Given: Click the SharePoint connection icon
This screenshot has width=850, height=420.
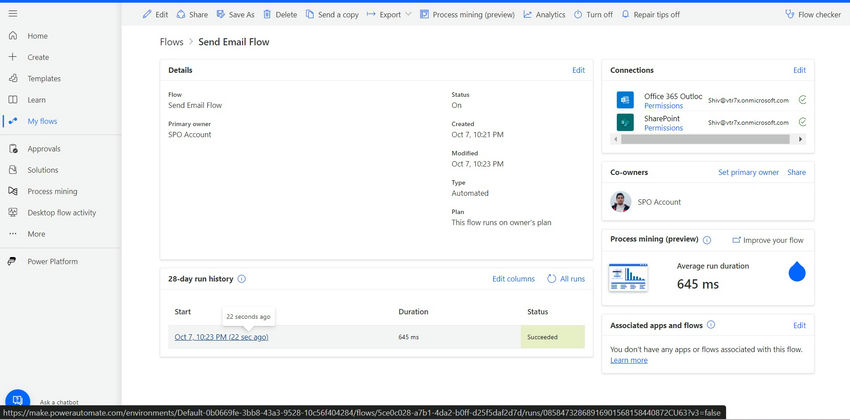Looking at the screenshot, I should coord(625,122).
